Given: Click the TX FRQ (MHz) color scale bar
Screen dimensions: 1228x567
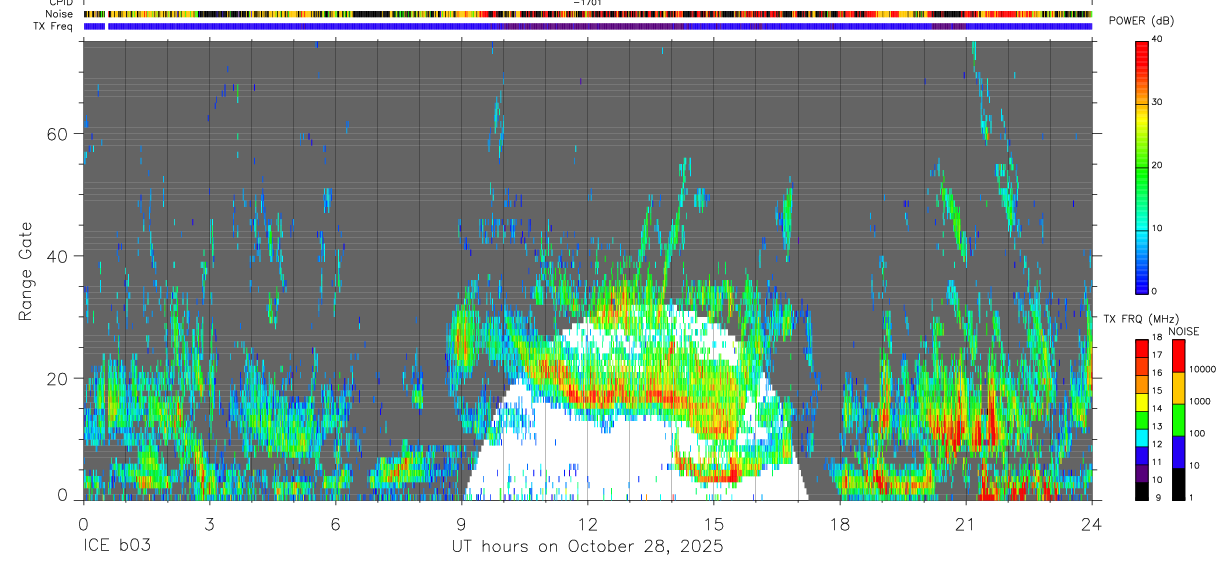Looking at the screenshot, I should click(x=1141, y=419).
